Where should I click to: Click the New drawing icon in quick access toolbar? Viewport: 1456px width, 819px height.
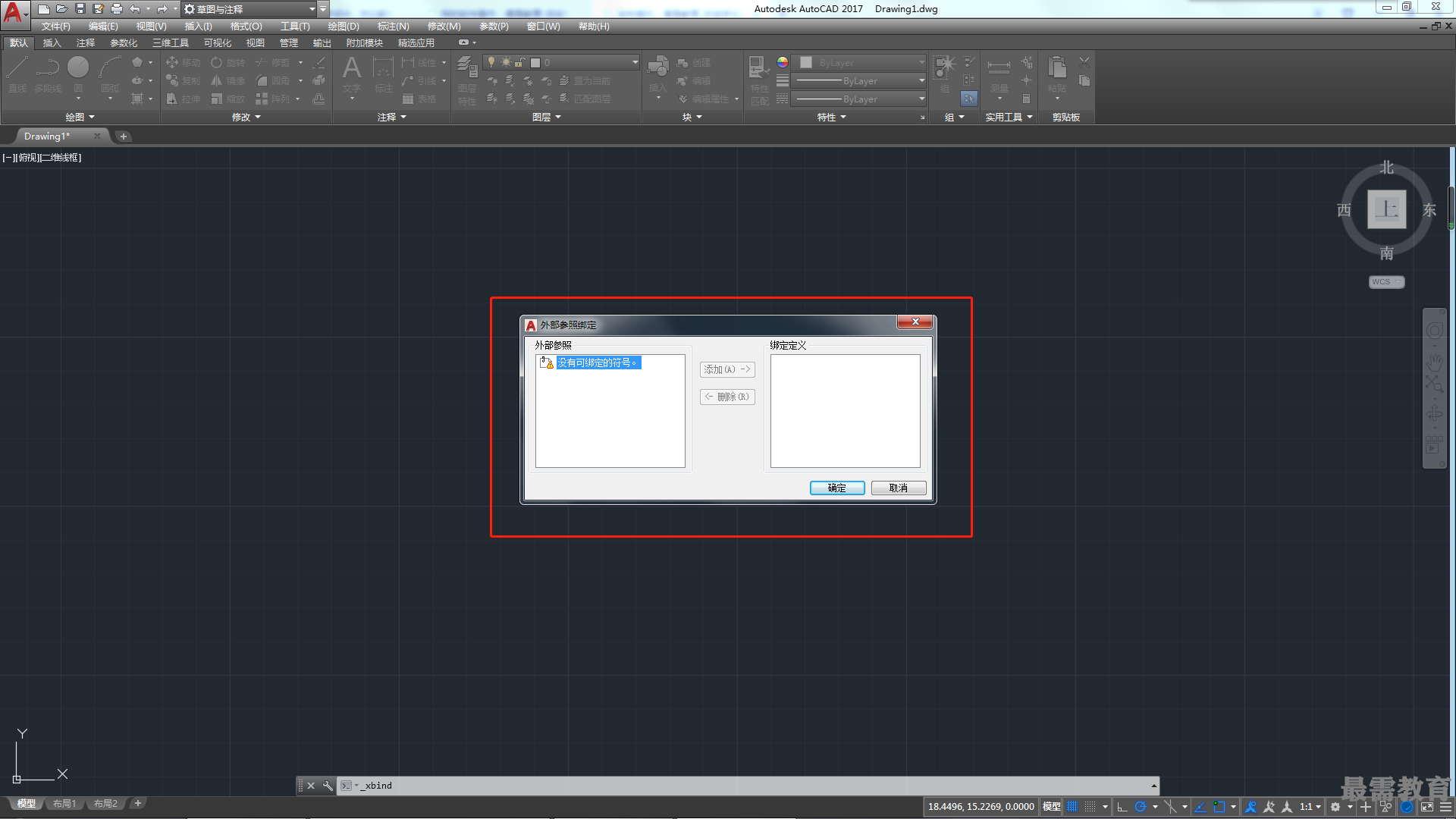tap(44, 9)
